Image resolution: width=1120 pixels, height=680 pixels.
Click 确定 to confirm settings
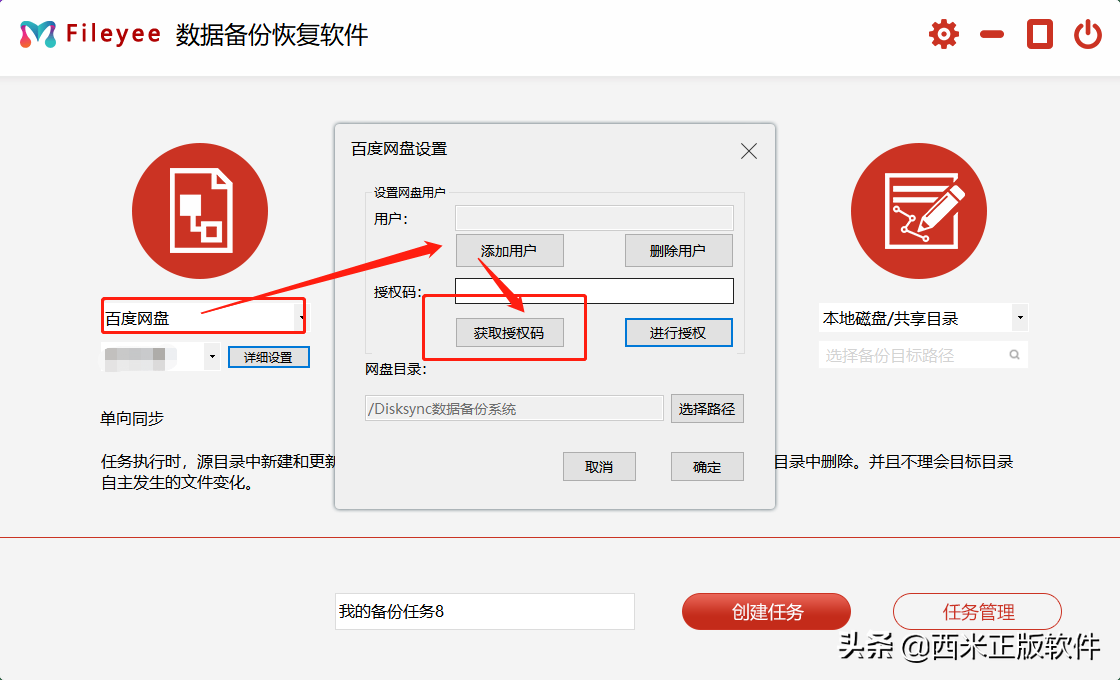pos(707,466)
